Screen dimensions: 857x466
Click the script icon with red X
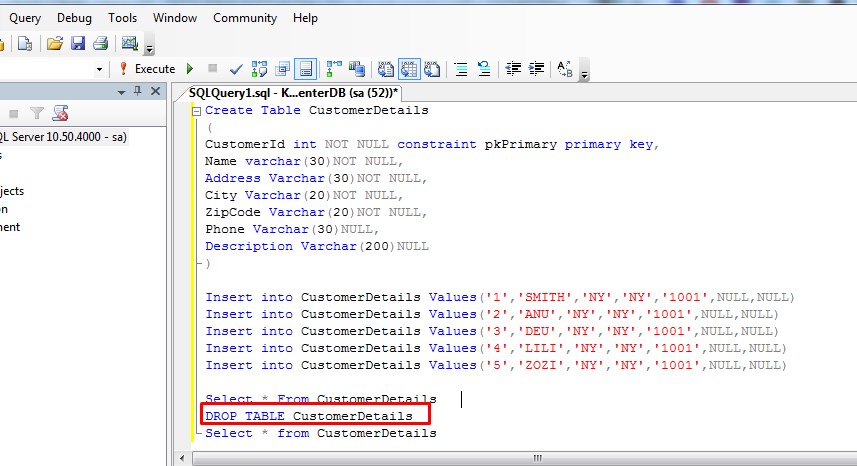pyautogui.click(x=60, y=113)
